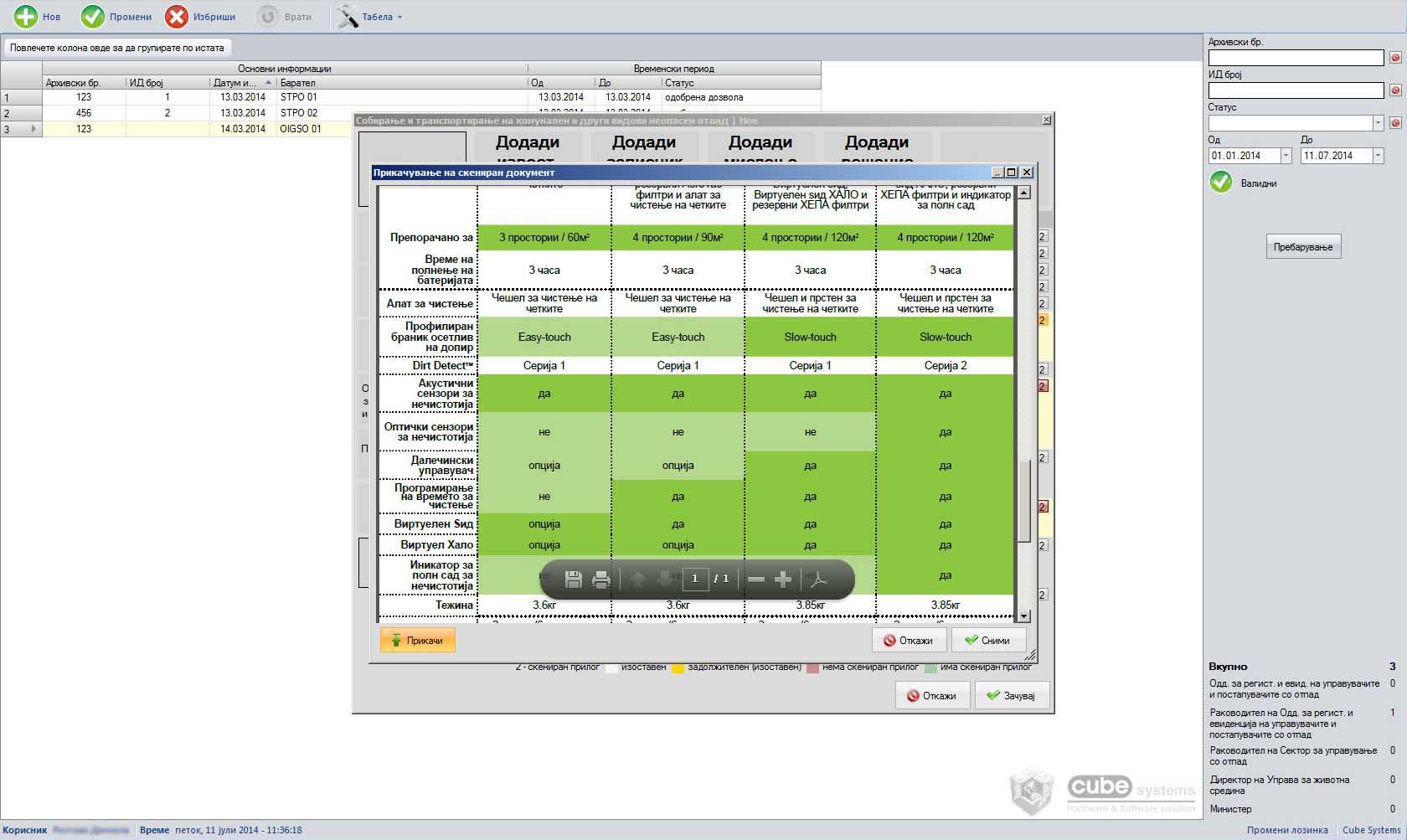Open the Табела tools menu

point(369,17)
